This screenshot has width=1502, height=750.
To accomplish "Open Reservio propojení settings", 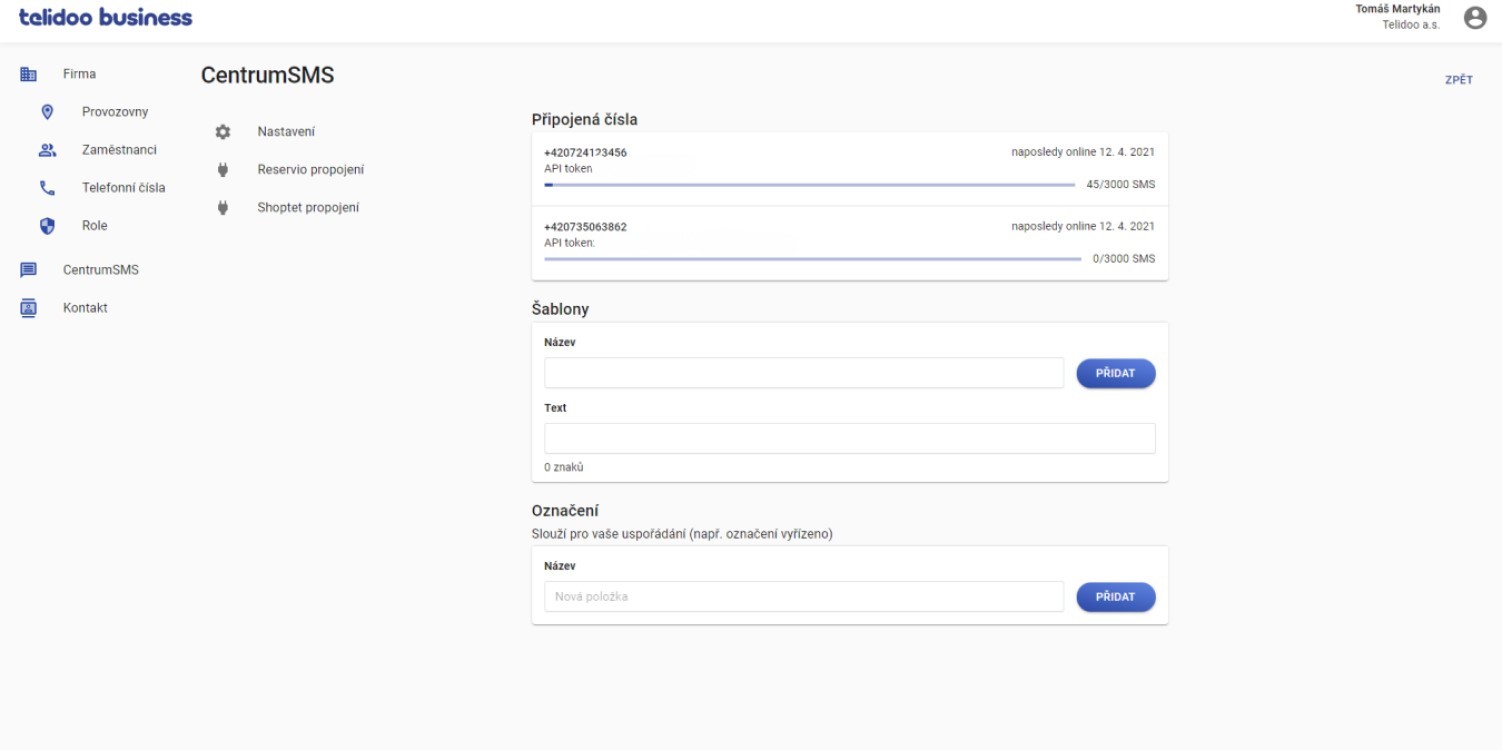I will 311,170.
